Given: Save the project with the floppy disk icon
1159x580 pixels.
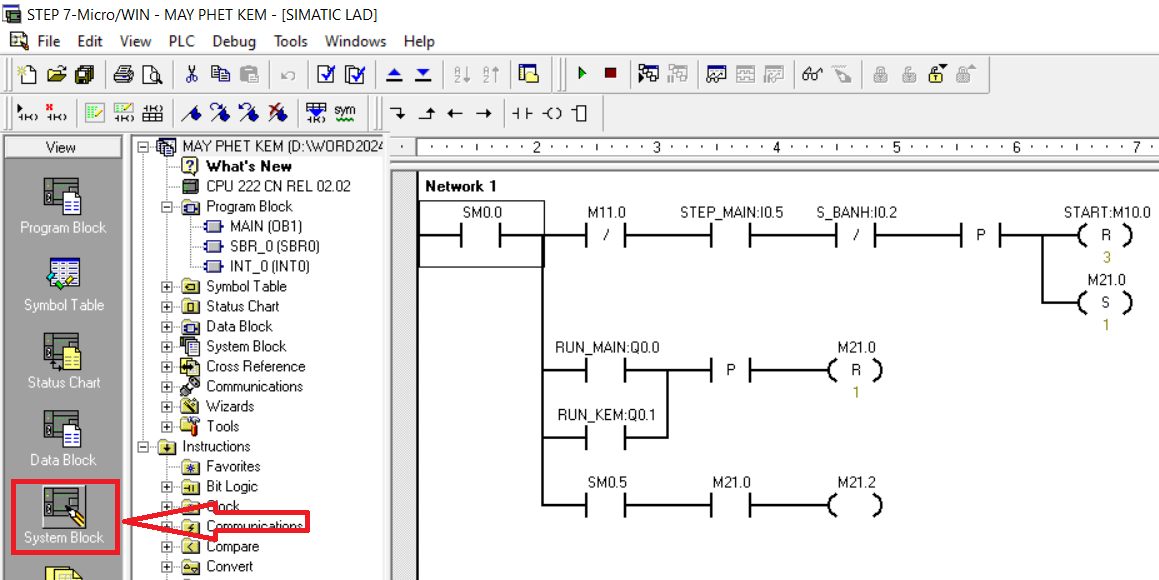Looking at the screenshot, I should [84, 74].
